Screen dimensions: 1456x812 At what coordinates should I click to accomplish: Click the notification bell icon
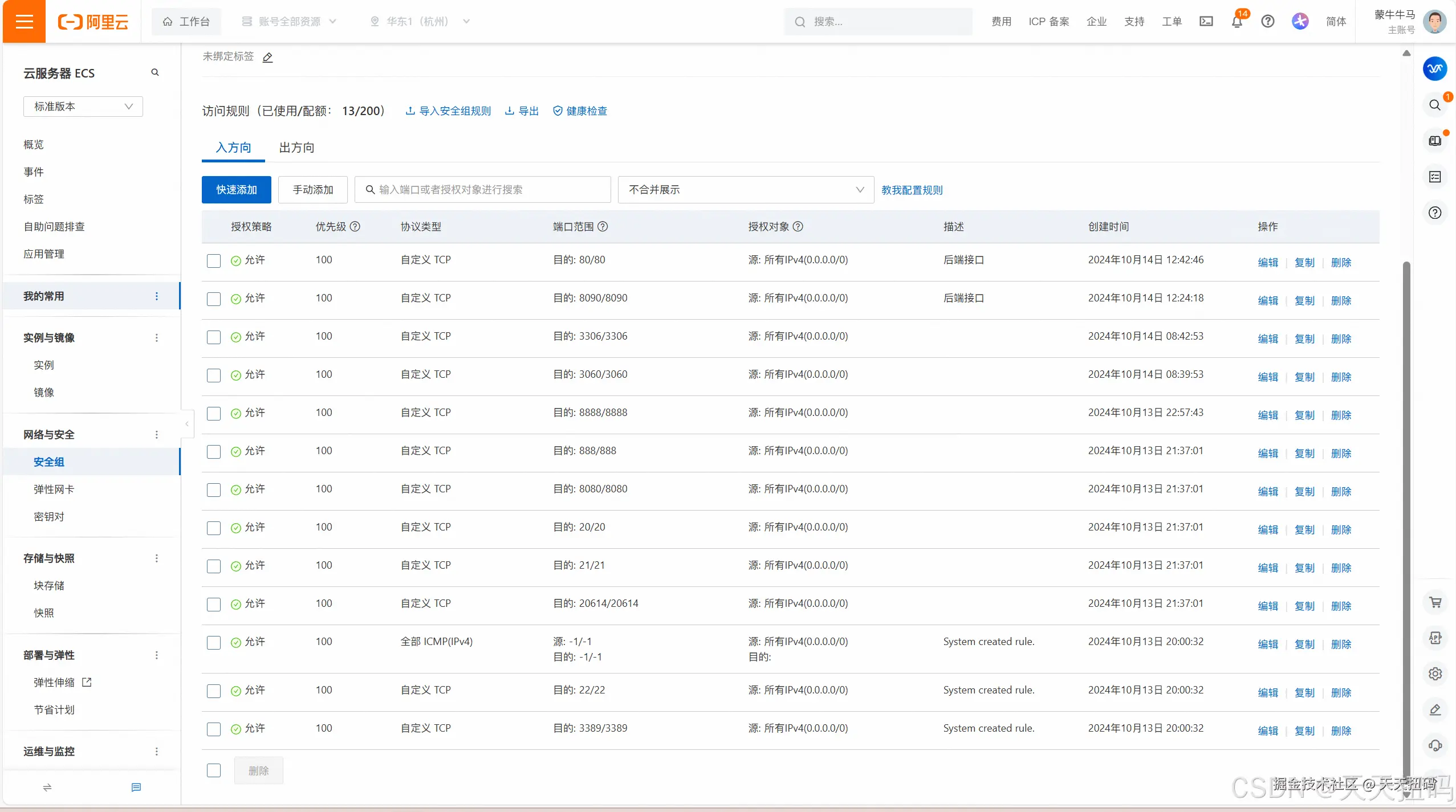[x=1237, y=22]
